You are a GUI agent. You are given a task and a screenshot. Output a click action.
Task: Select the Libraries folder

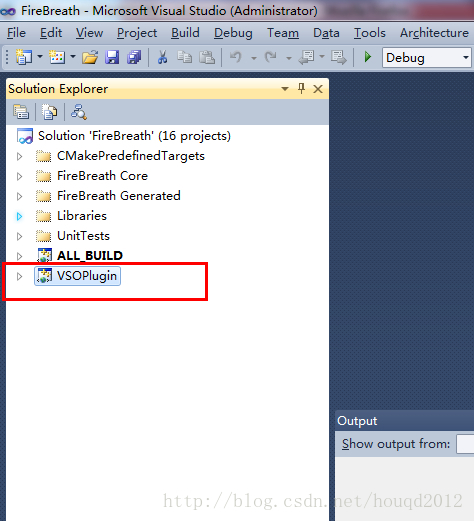82,216
